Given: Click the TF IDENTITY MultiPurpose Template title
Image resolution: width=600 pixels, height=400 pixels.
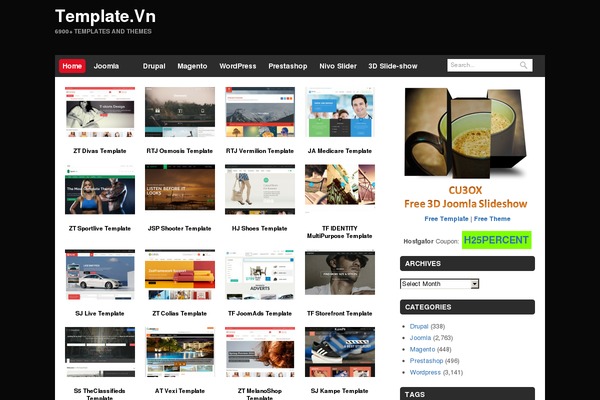Looking at the screenshot, I should (340, 232).
